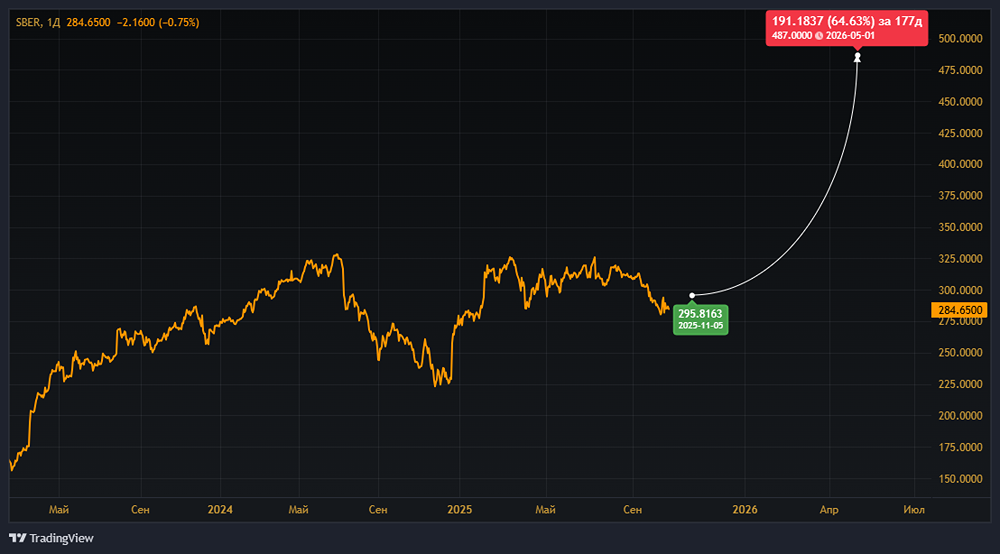This screenshot has height=554, width=1000.
Task: Click the white forecast starting point dot
Action: pyautogui.click(x=692, y=295)
